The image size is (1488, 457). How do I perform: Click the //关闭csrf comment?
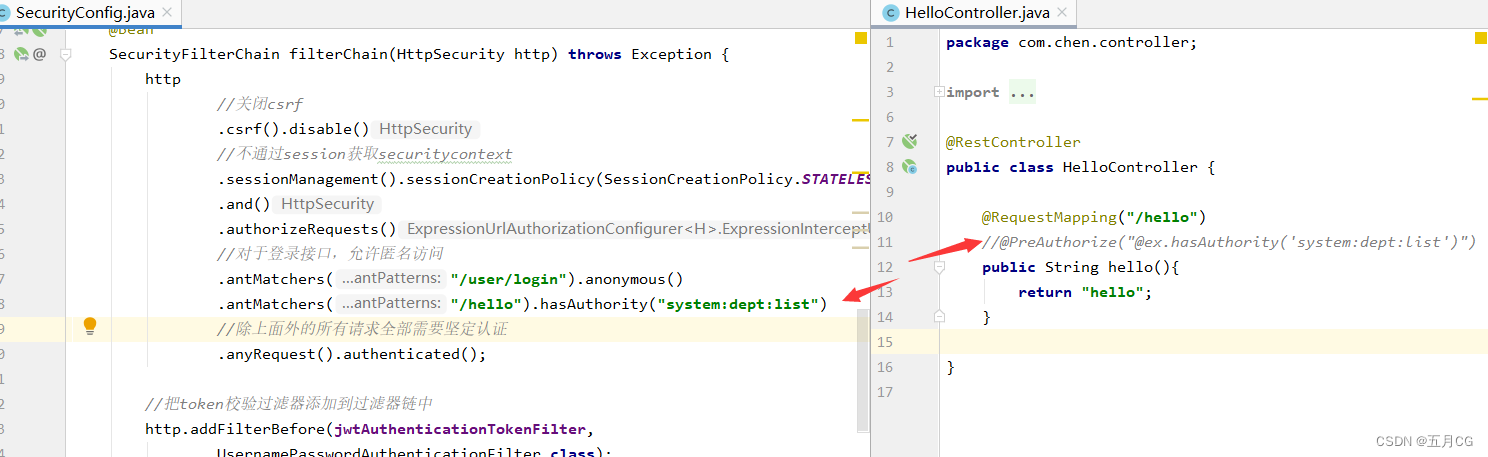[x=260, y=104]
